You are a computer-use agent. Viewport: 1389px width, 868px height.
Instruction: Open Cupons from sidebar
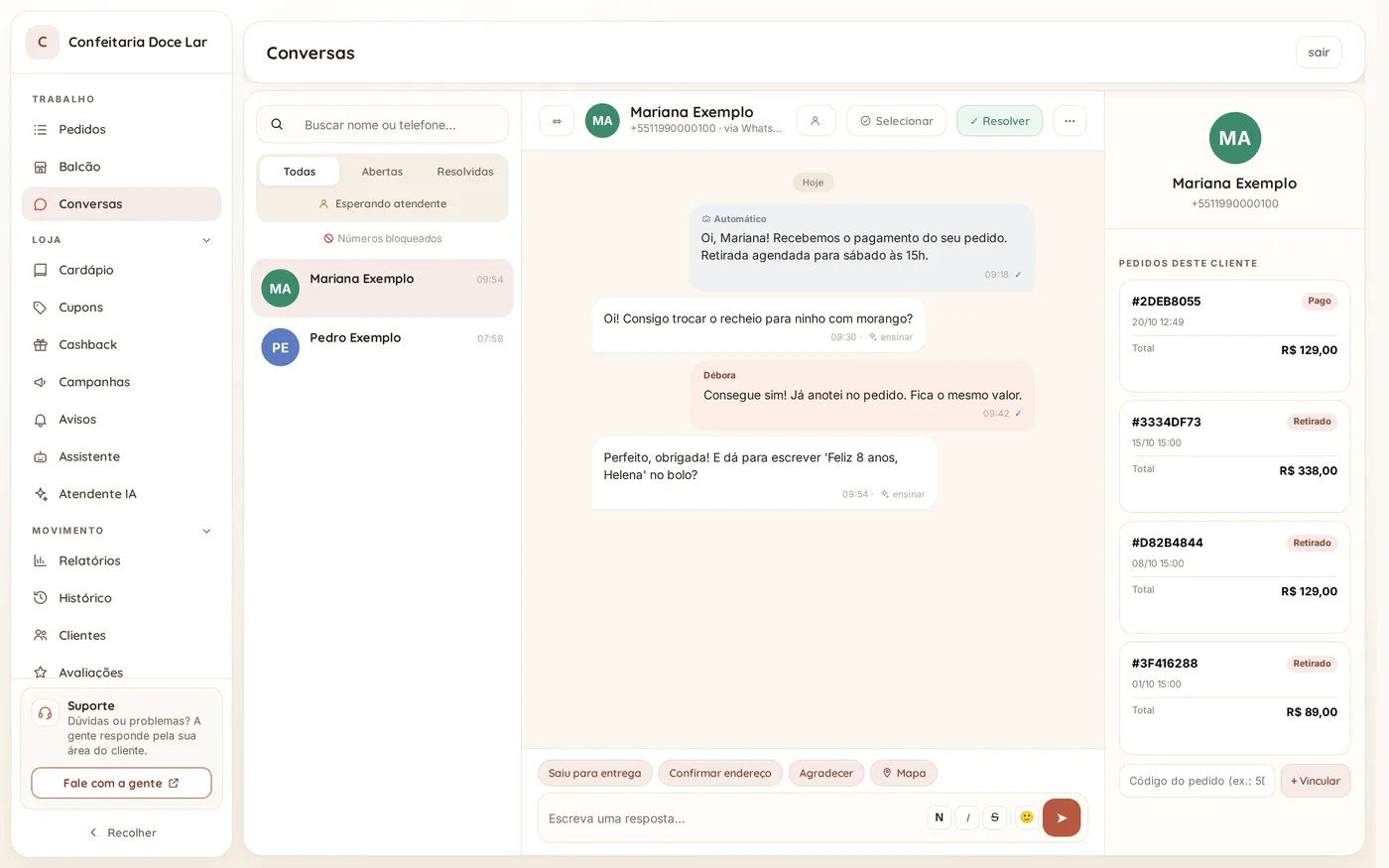click(x=121, y=308)
